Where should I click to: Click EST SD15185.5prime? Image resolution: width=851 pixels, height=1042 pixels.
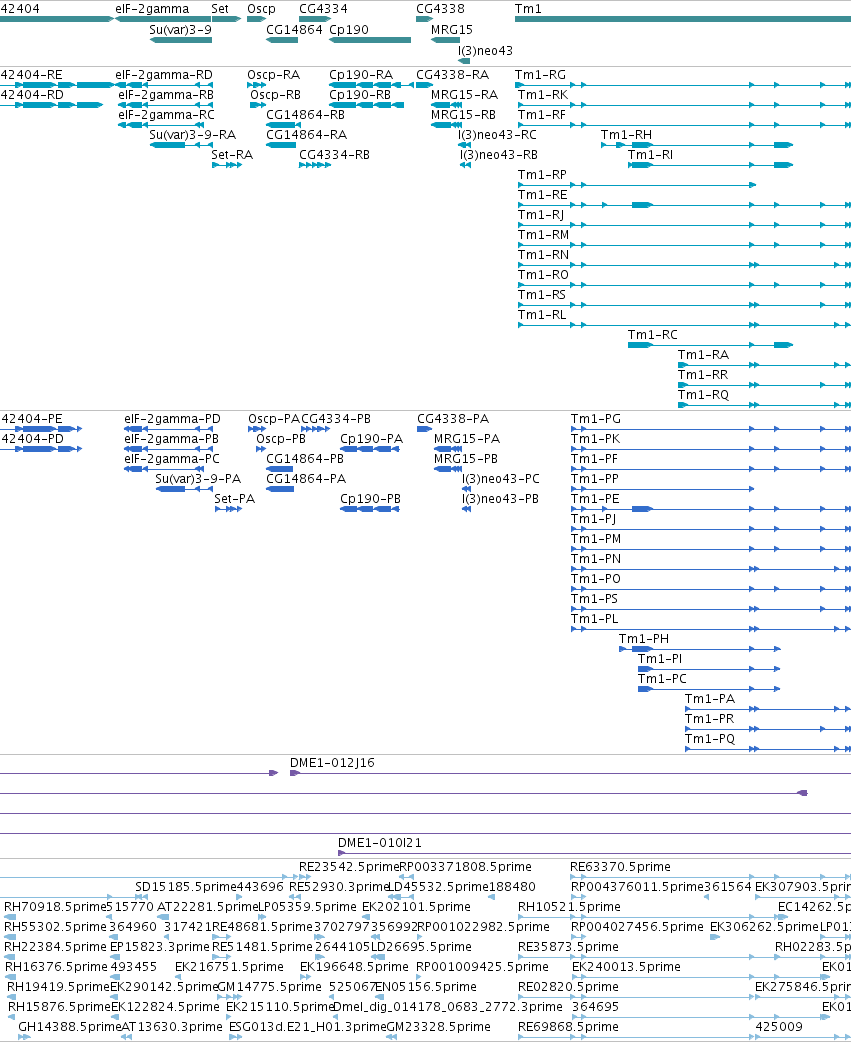[x=185, y=886]
